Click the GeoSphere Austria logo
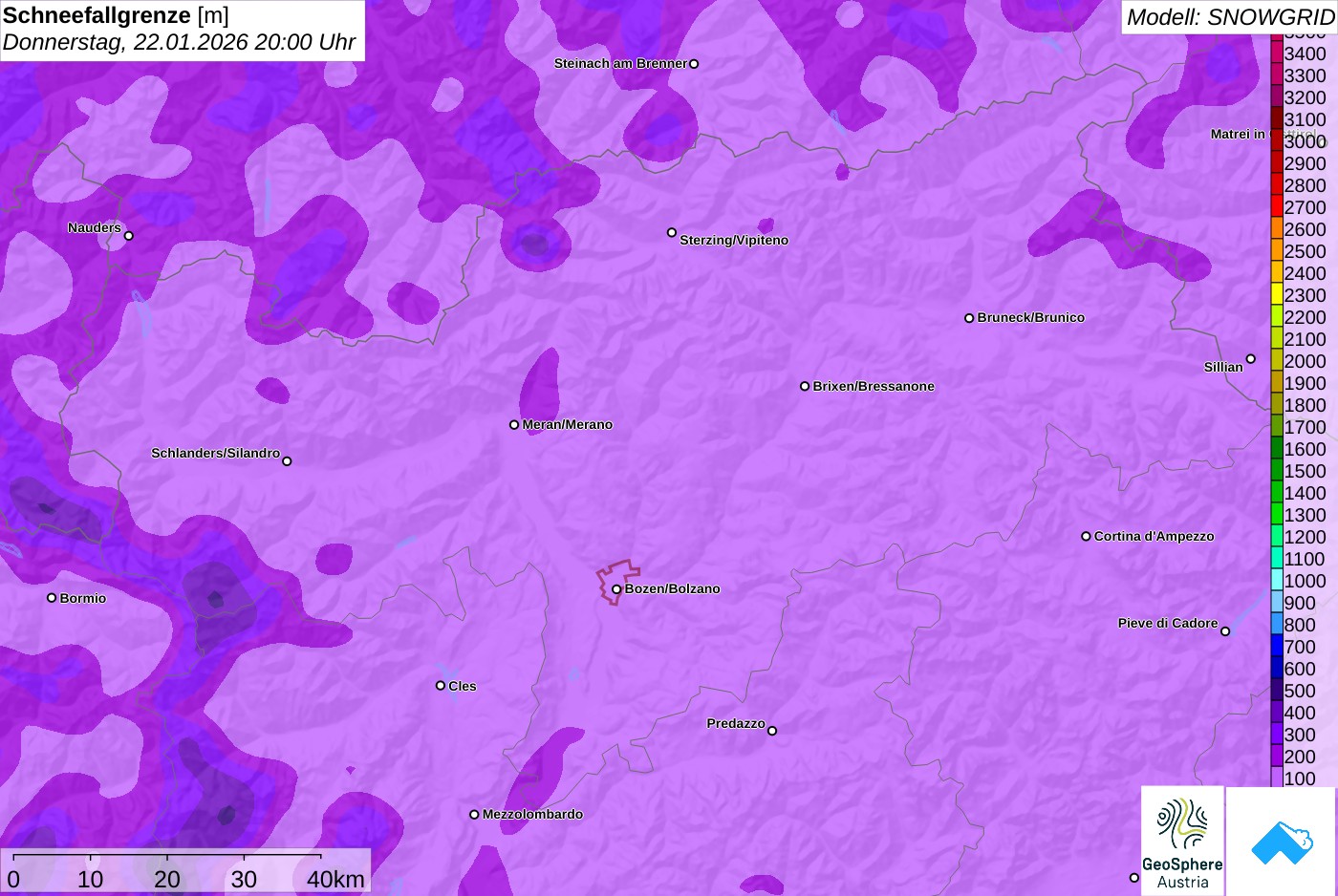This screenshot has height=896, width=1338. tap(1182, 841)
